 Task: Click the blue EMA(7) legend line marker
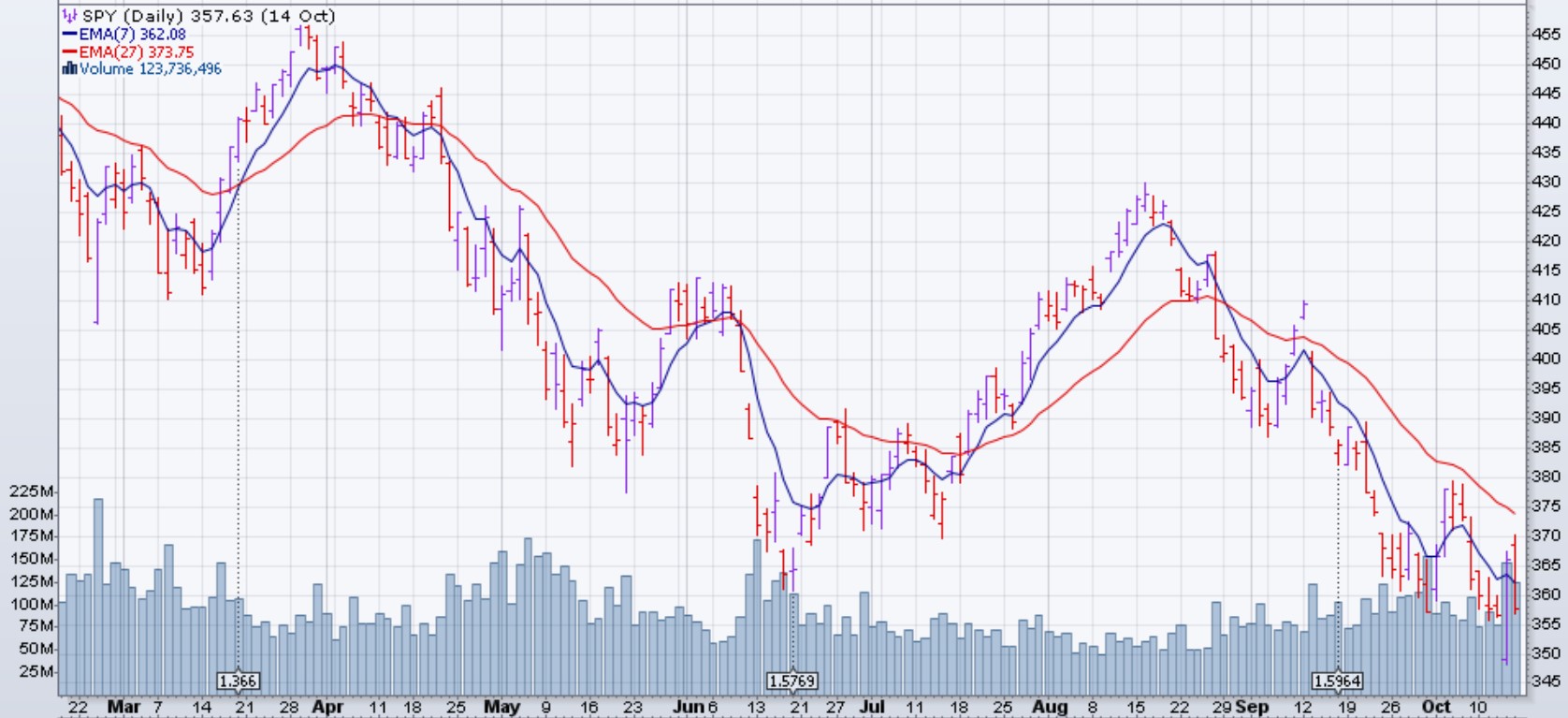click(x=69, y=35)
